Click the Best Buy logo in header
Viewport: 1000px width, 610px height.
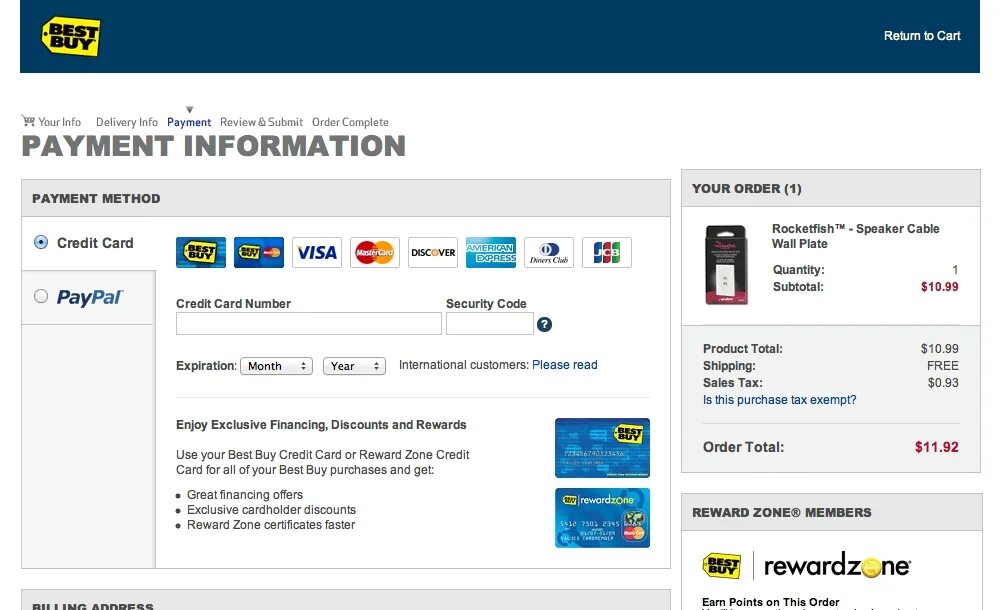click(70, 36)
